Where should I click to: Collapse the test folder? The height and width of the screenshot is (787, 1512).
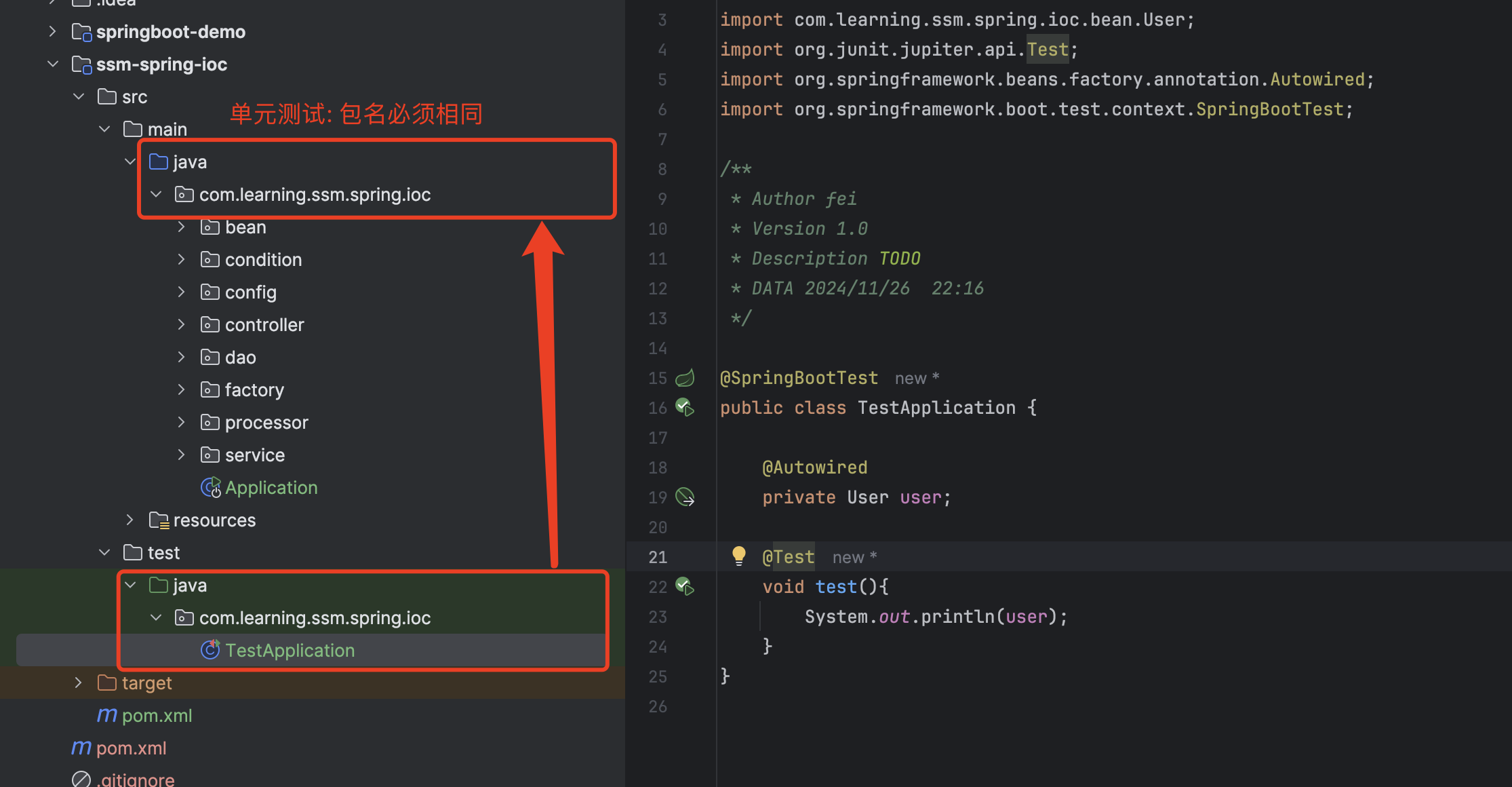tap(104, 552)
